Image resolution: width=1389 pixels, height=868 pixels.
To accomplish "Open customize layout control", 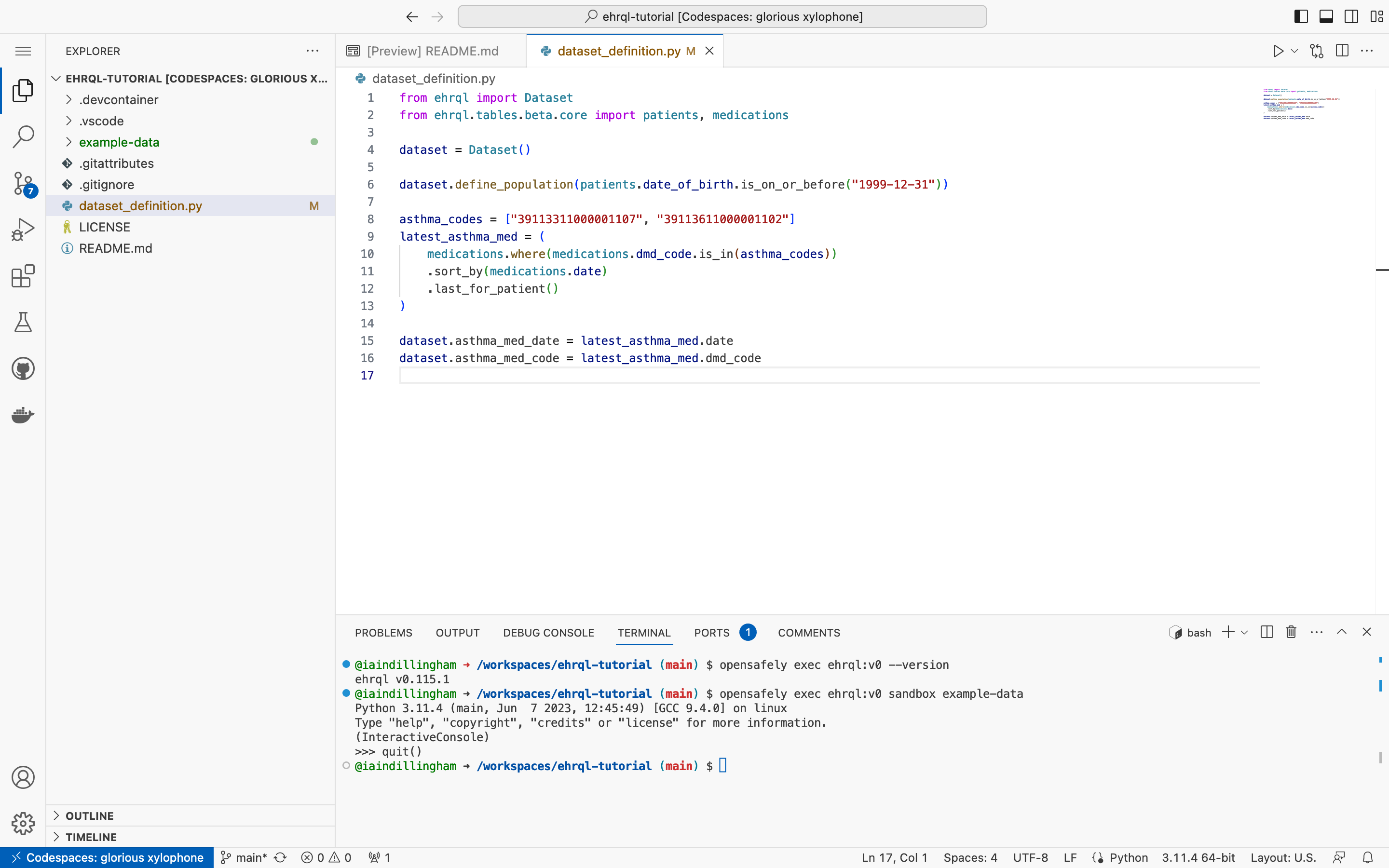I will coord(1377,17).
